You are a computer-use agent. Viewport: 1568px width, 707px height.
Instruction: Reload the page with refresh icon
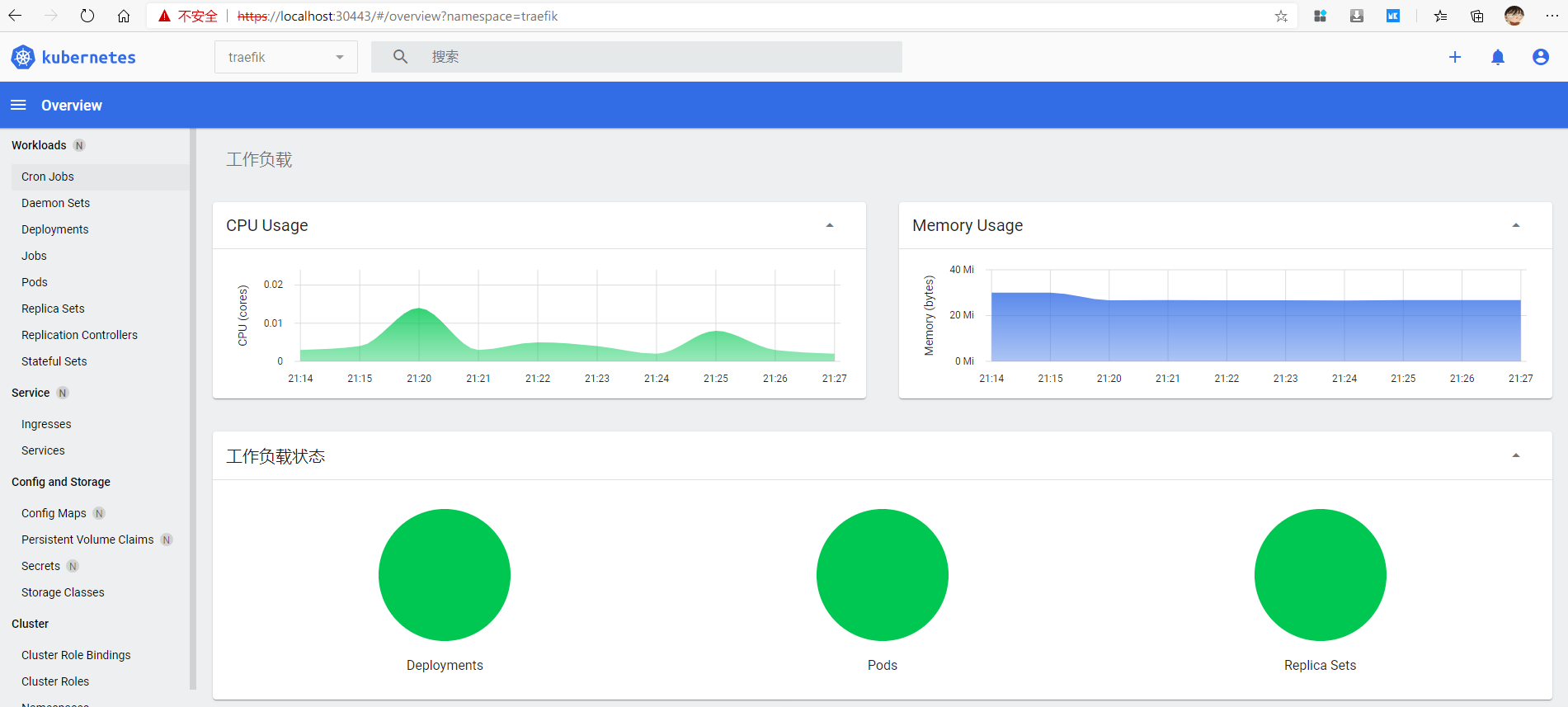tap(87, 16)
